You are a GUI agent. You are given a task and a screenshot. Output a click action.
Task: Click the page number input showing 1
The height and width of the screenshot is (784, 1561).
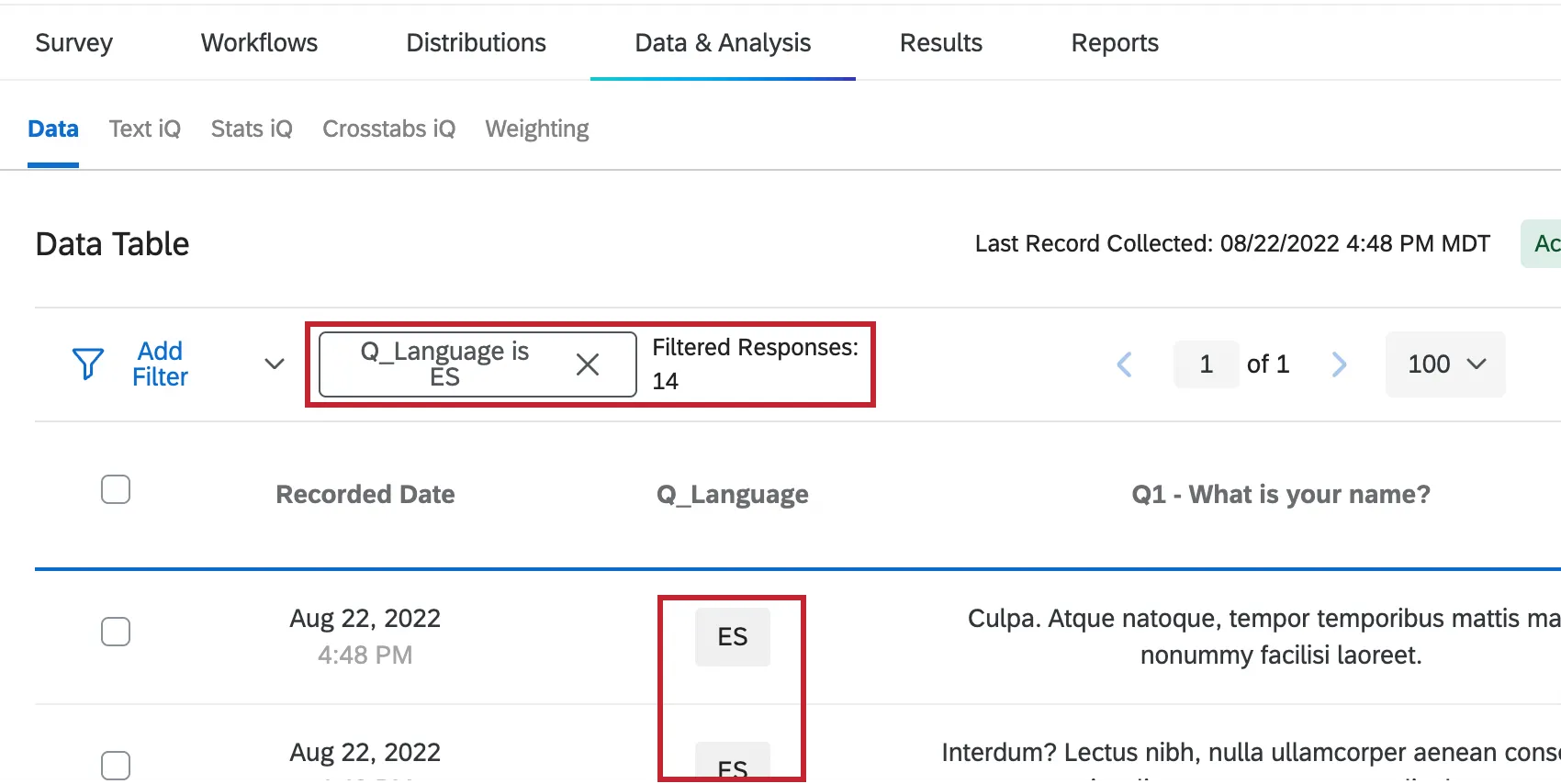(1206, 364)
